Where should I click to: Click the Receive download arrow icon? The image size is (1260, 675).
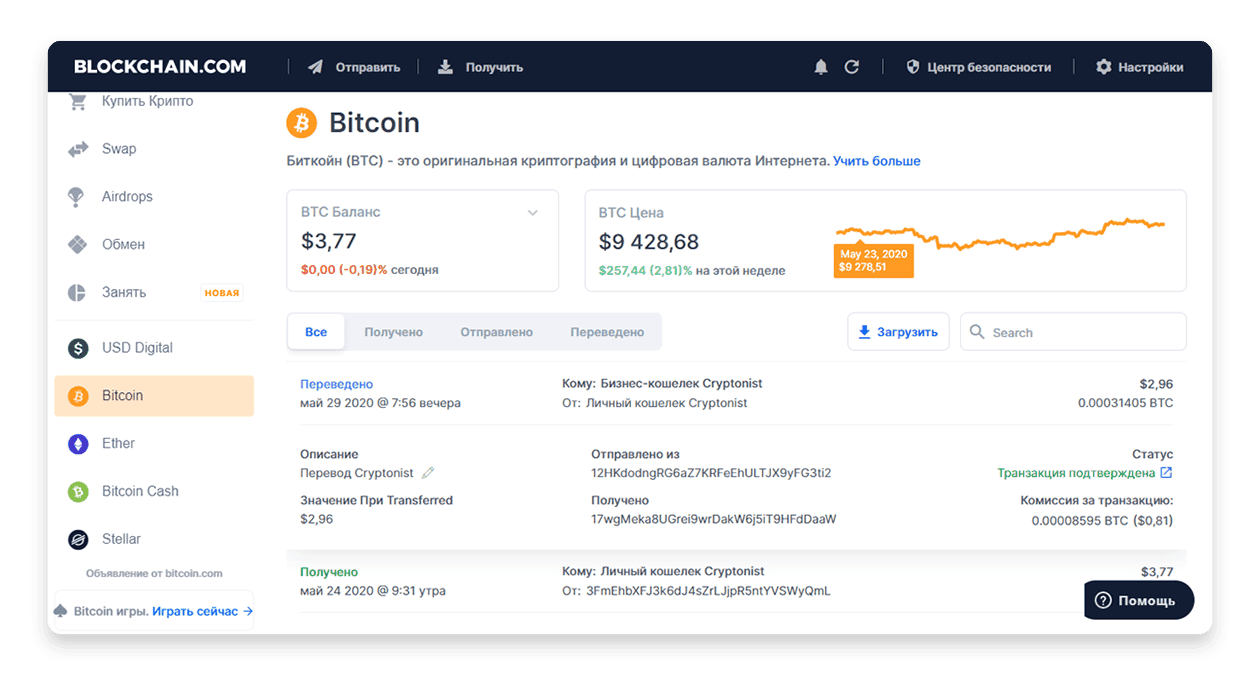pyautogui.click(x=445, y=67)
